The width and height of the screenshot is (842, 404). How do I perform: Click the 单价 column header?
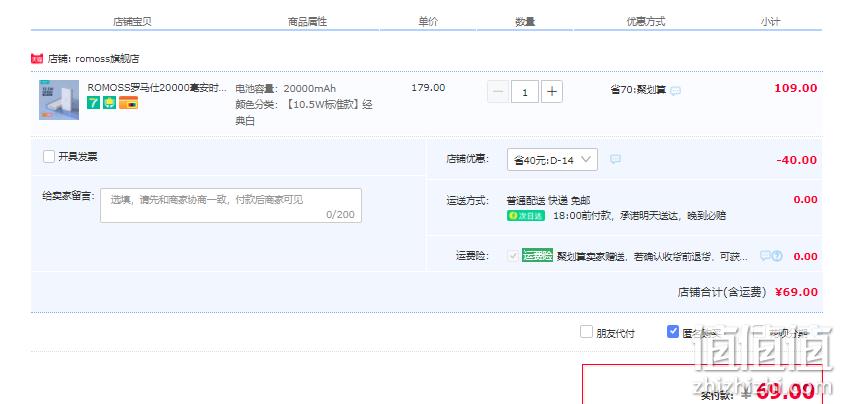[428, 22]
